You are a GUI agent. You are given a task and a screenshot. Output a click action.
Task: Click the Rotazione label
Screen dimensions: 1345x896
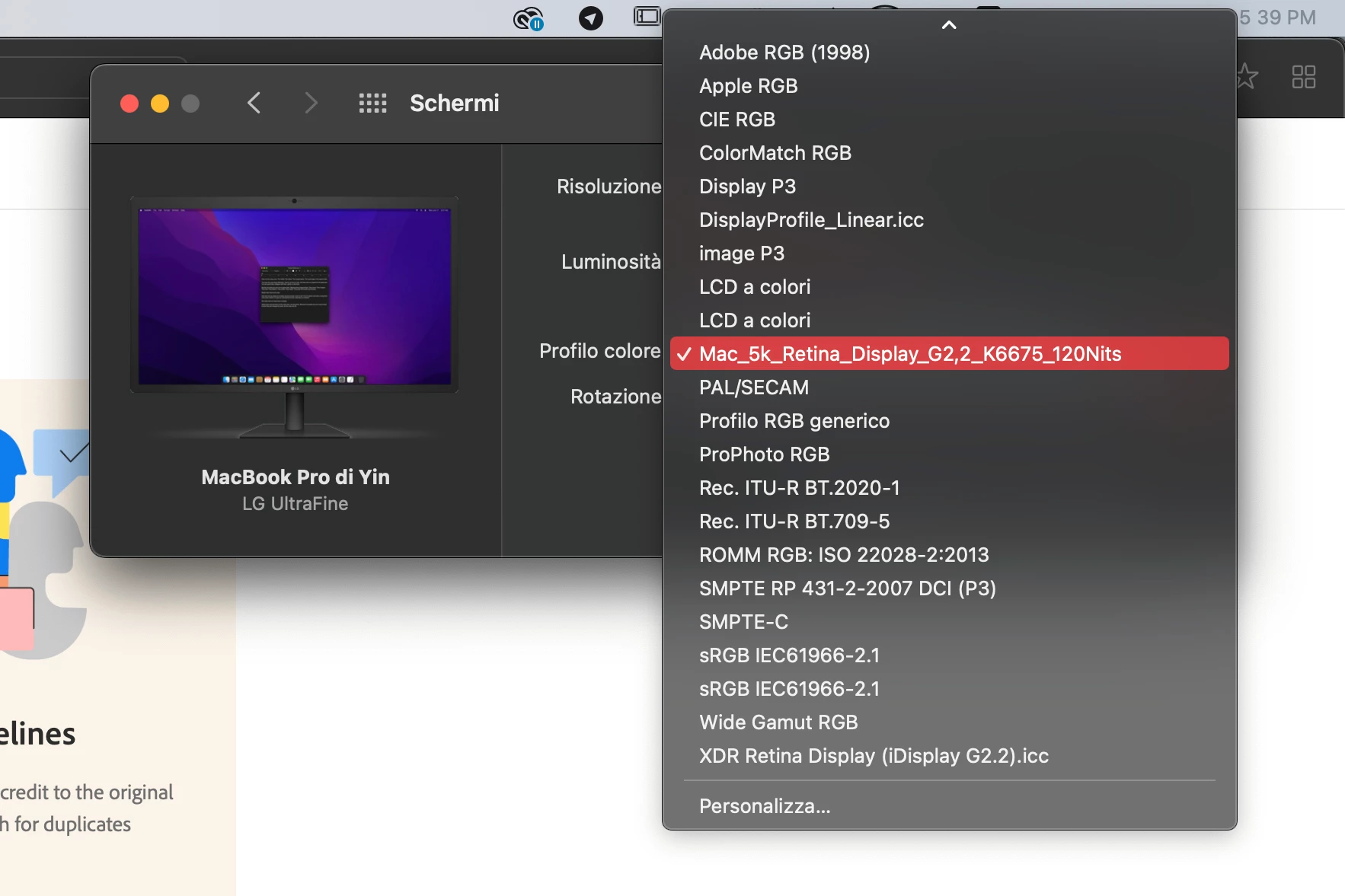pos(616,397)
